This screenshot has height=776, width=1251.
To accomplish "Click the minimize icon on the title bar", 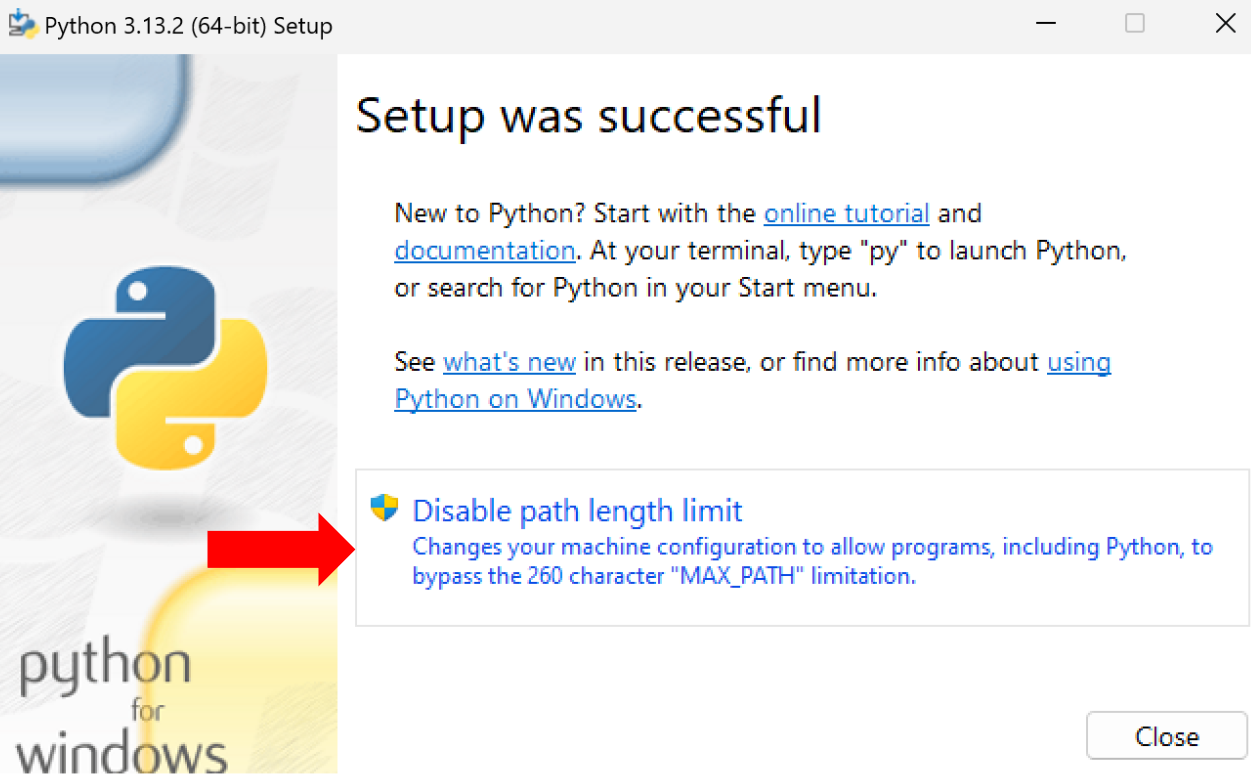I will pos(1044,23).
